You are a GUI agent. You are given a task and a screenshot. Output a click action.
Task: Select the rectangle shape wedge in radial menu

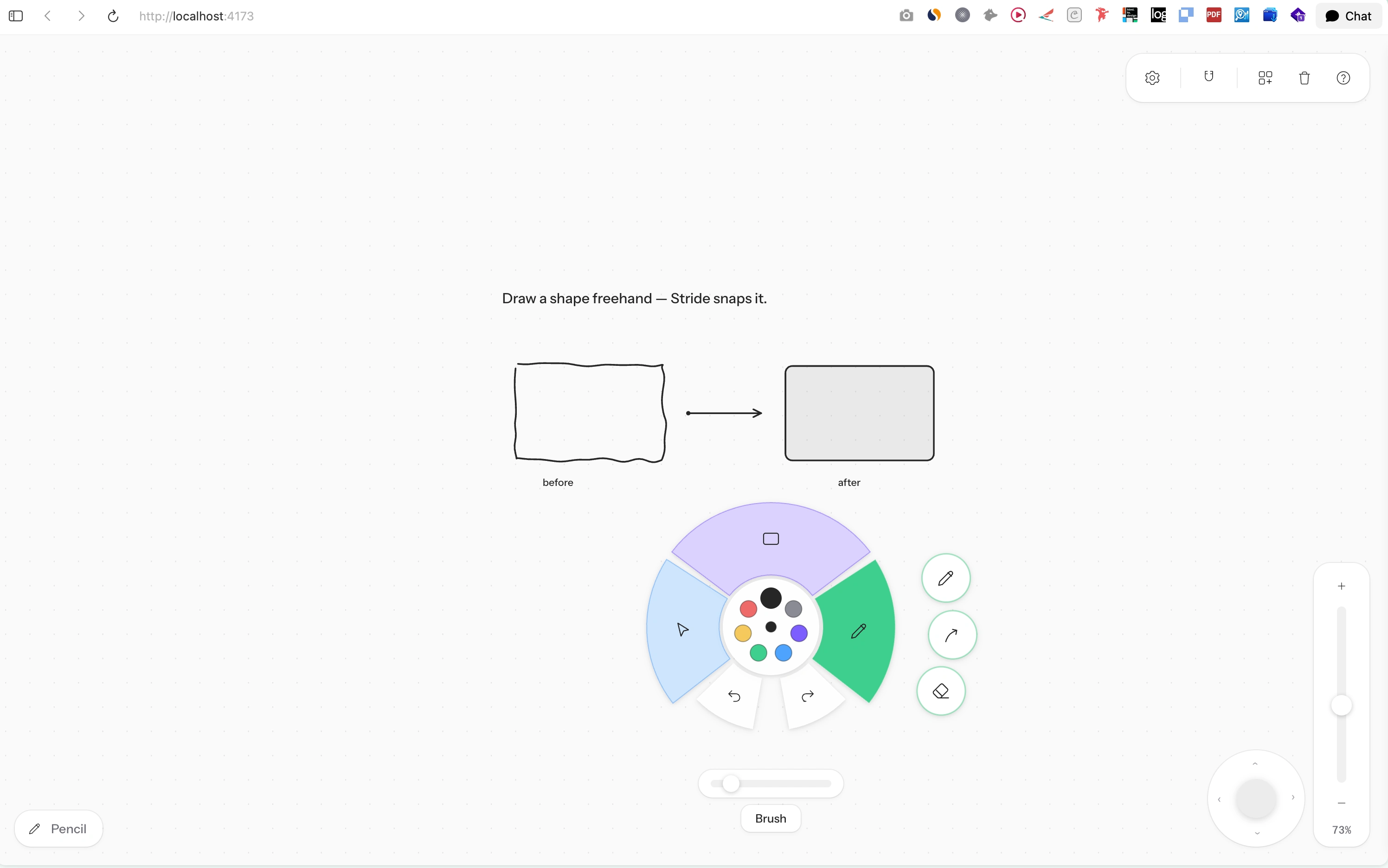[771, 538]
